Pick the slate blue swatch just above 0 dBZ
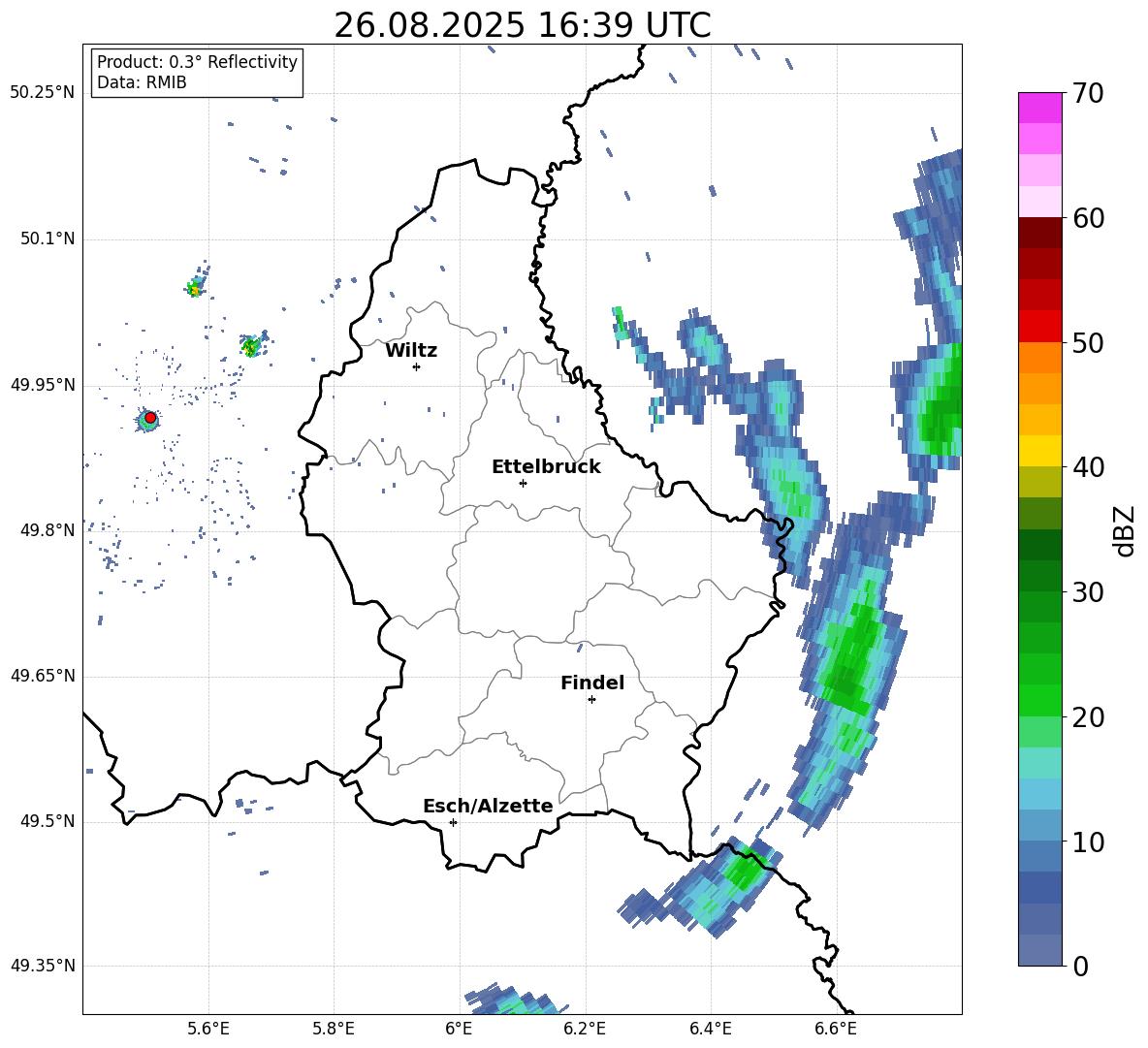Screen dimensions: 1148x1048 tap(1040, 950)
